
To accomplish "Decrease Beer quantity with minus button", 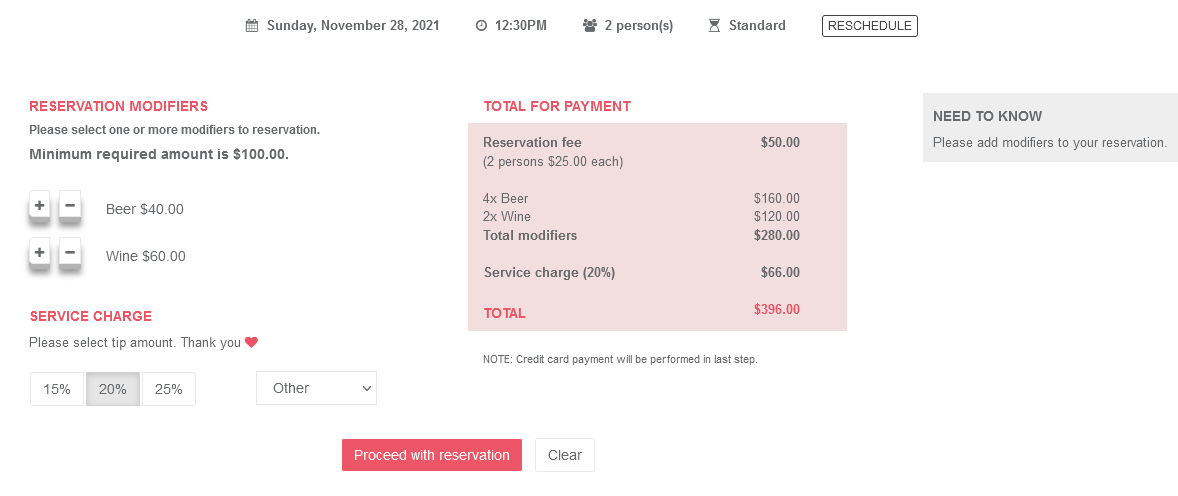I will (x=70, y=205).
